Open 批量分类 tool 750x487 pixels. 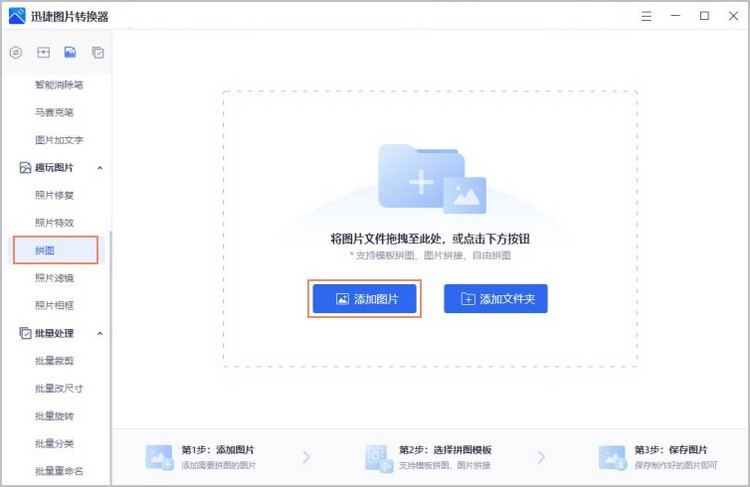[x=54, y=443]
